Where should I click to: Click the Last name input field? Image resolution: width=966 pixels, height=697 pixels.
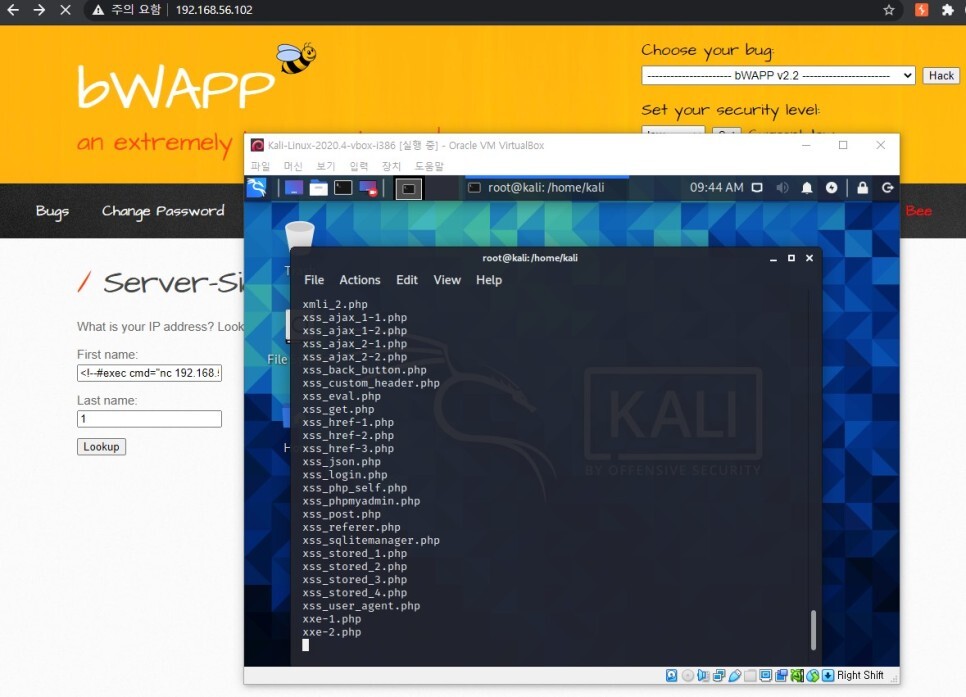click(x=149, y=419)
